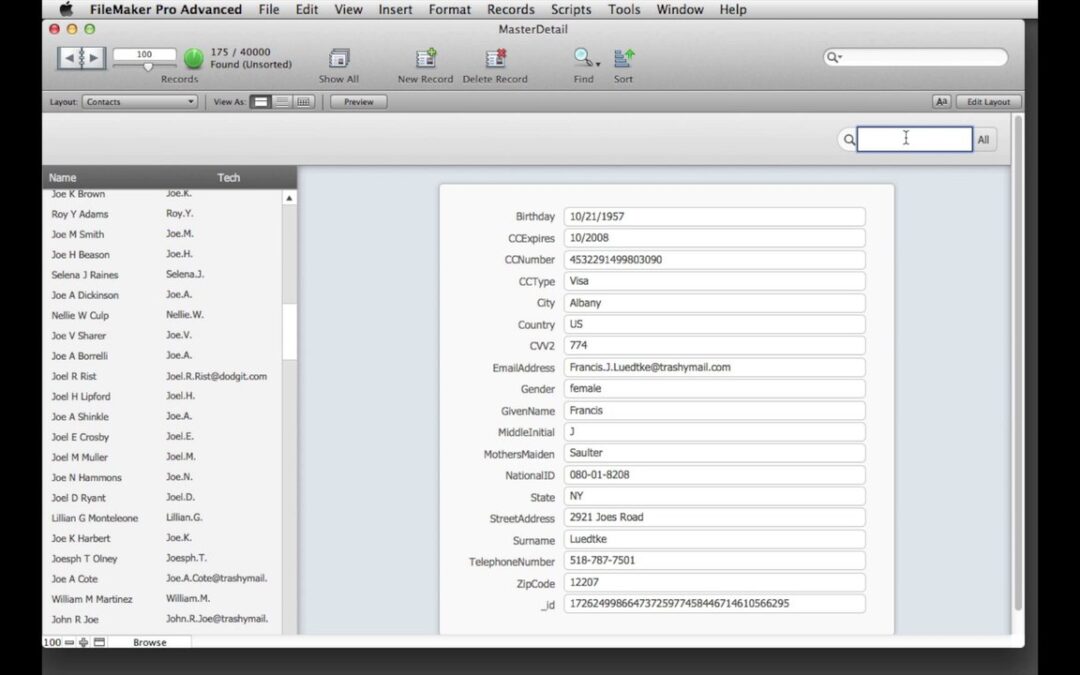The width and height of the screenshot is (1080, 675).
Task: Open the Window menu
Action: pyautogui.click(x=679, y=9)
